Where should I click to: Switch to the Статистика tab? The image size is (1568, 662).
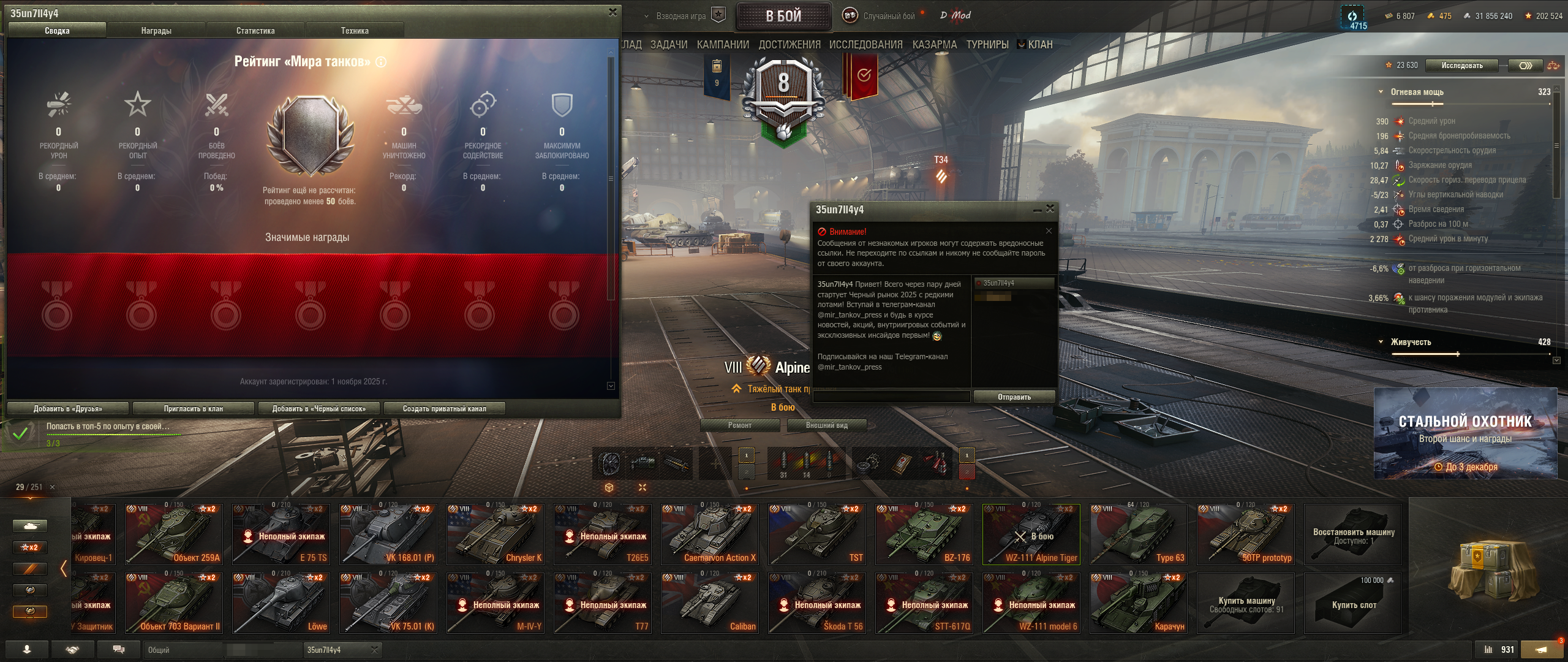coord(255,30)
